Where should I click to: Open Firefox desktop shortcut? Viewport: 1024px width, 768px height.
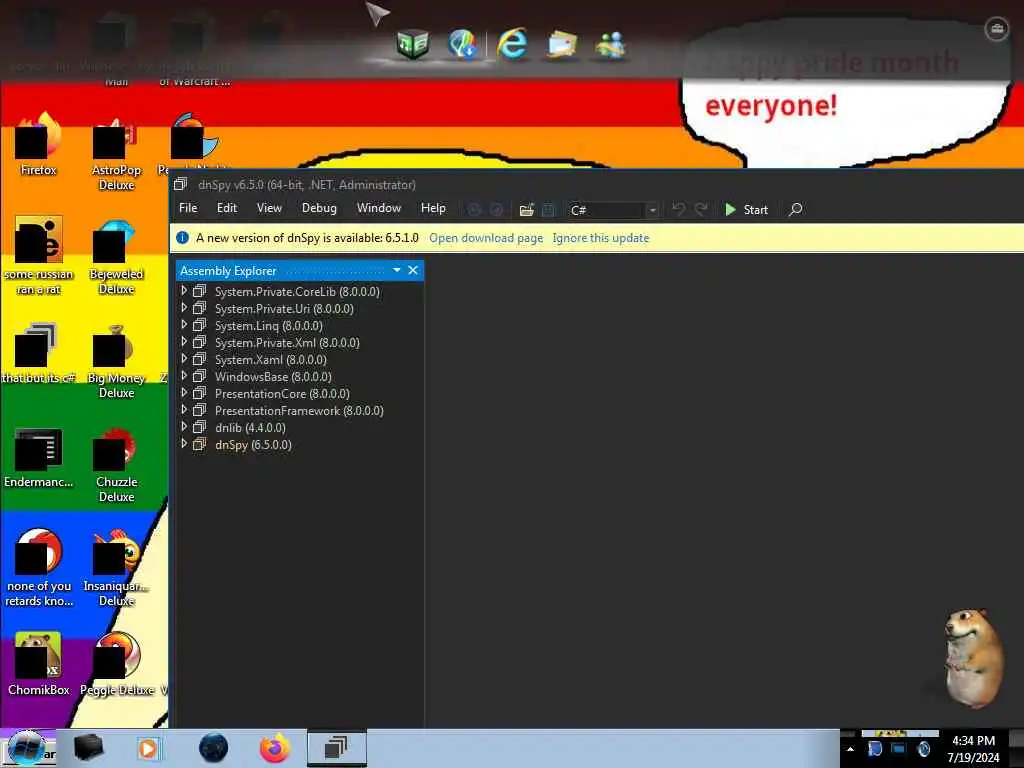(x=38, y=145)
